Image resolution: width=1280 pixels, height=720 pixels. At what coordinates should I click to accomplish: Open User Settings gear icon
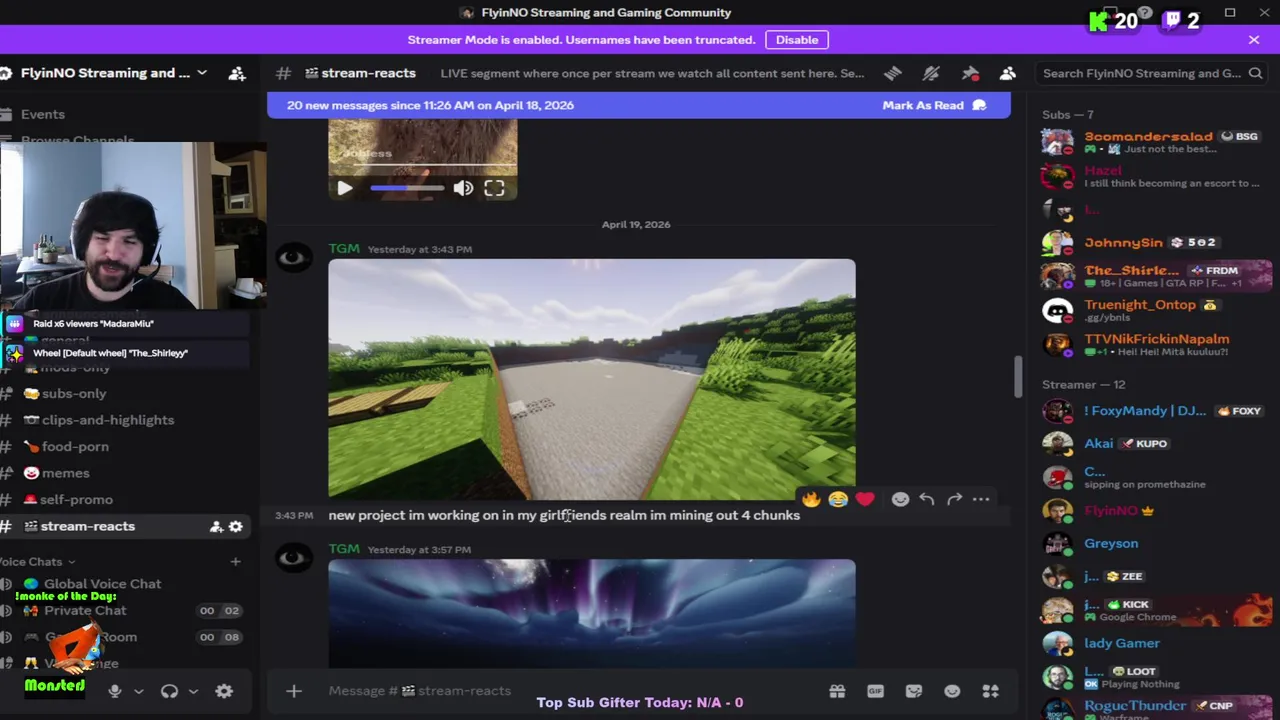224,691
